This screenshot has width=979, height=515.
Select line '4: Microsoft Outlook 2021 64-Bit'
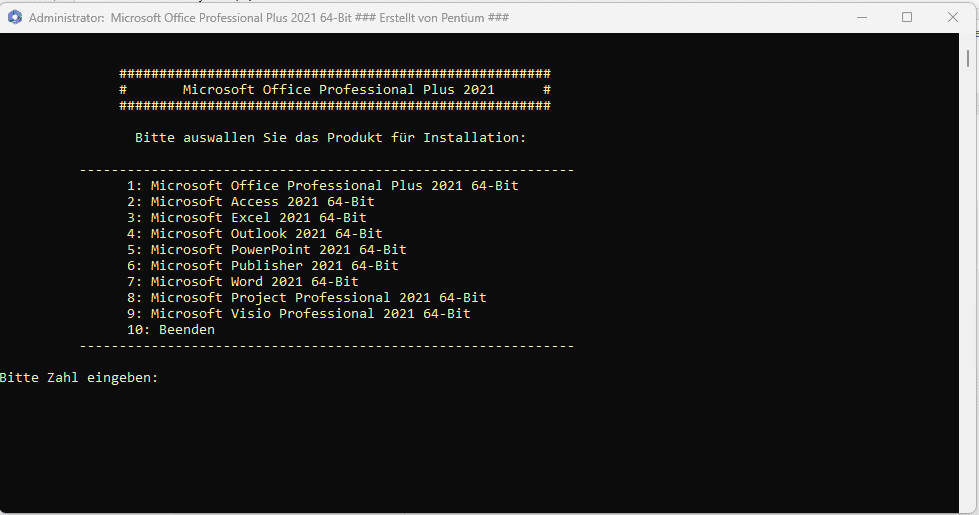(x=255, y=233)
